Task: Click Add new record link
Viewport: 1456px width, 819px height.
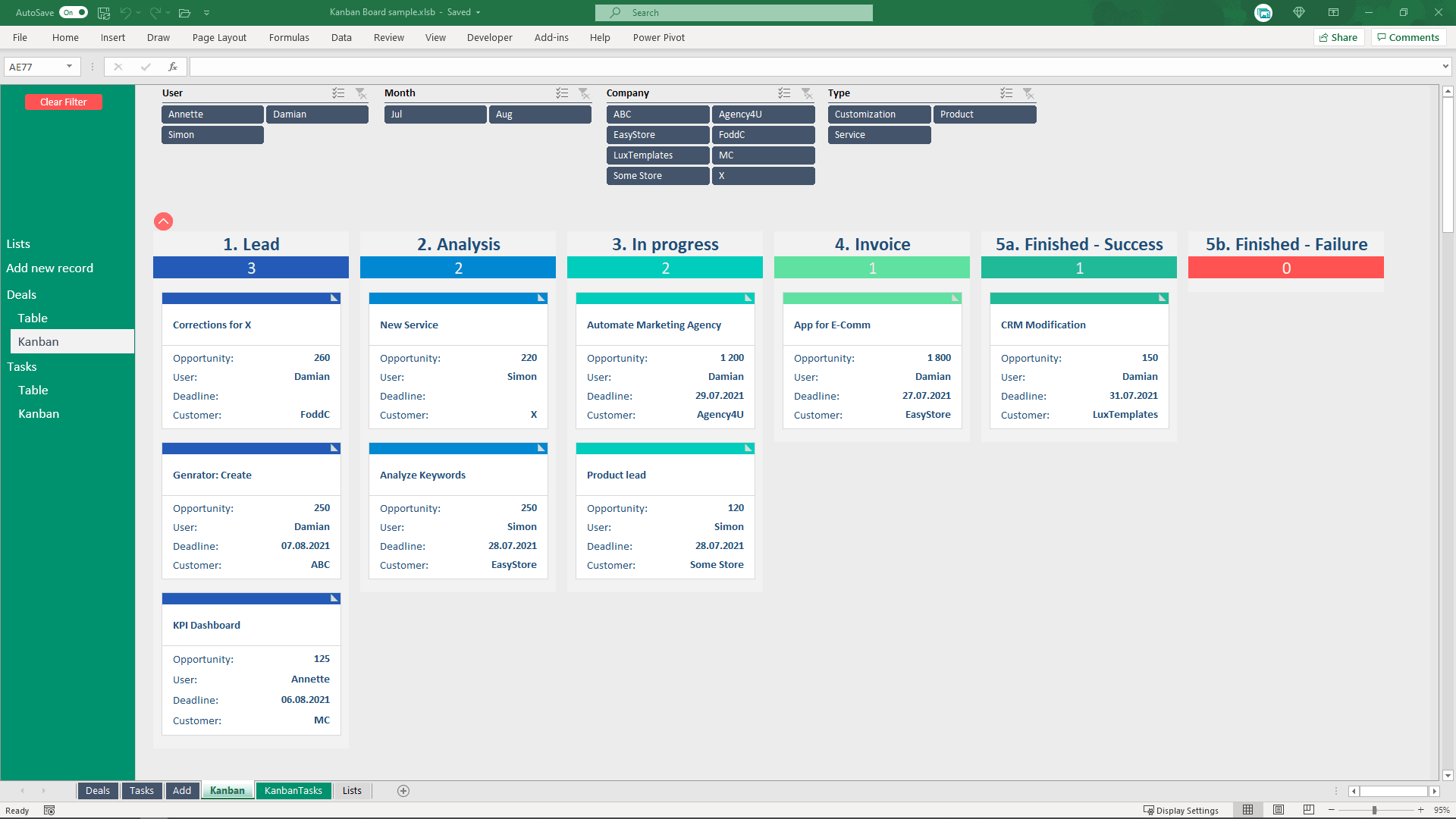Action: [50, 267]
